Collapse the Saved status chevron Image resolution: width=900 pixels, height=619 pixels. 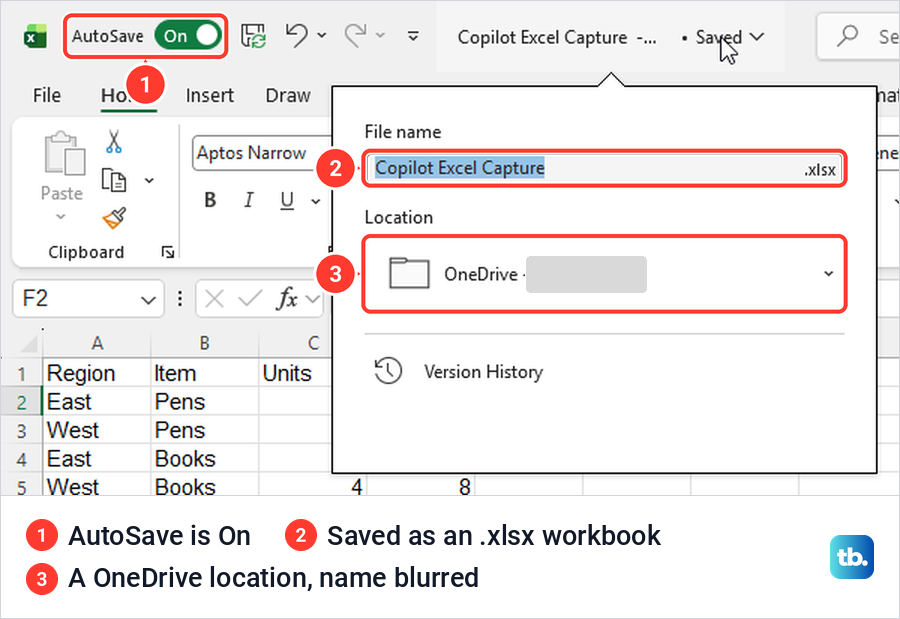(x=757, y=37)
